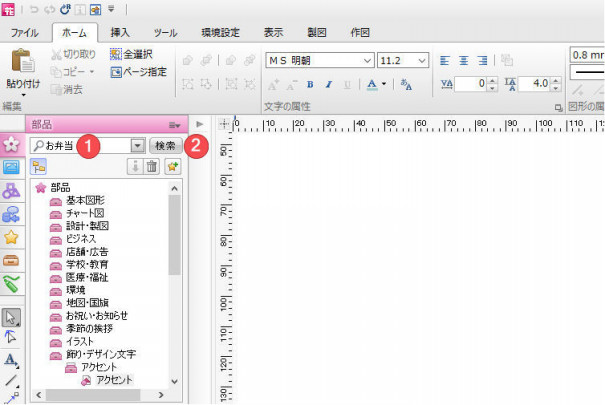Select the text tool (A) in left toolbar
The width and height of the screenshot is (605, 405).
point(12,359)
